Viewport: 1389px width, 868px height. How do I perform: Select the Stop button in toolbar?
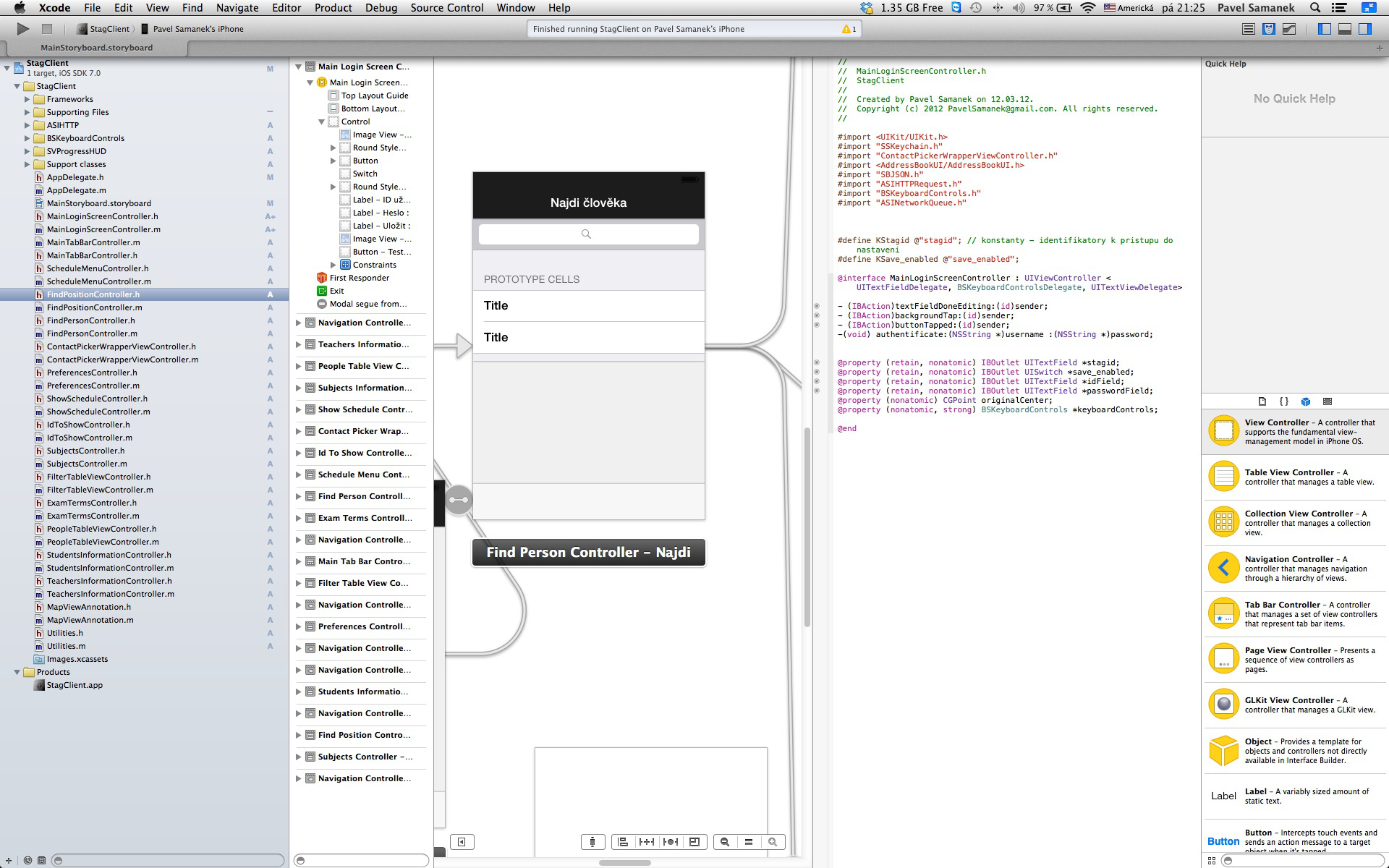46,28
